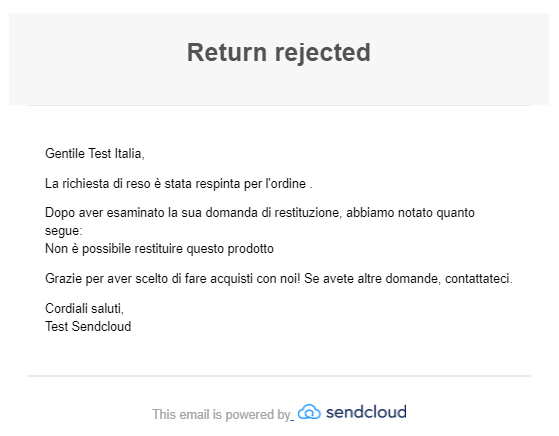This screenshot has height=436, width=559.
Task: Click the line 'La richiesta di reso è stata respinta'
Action: 179,184
